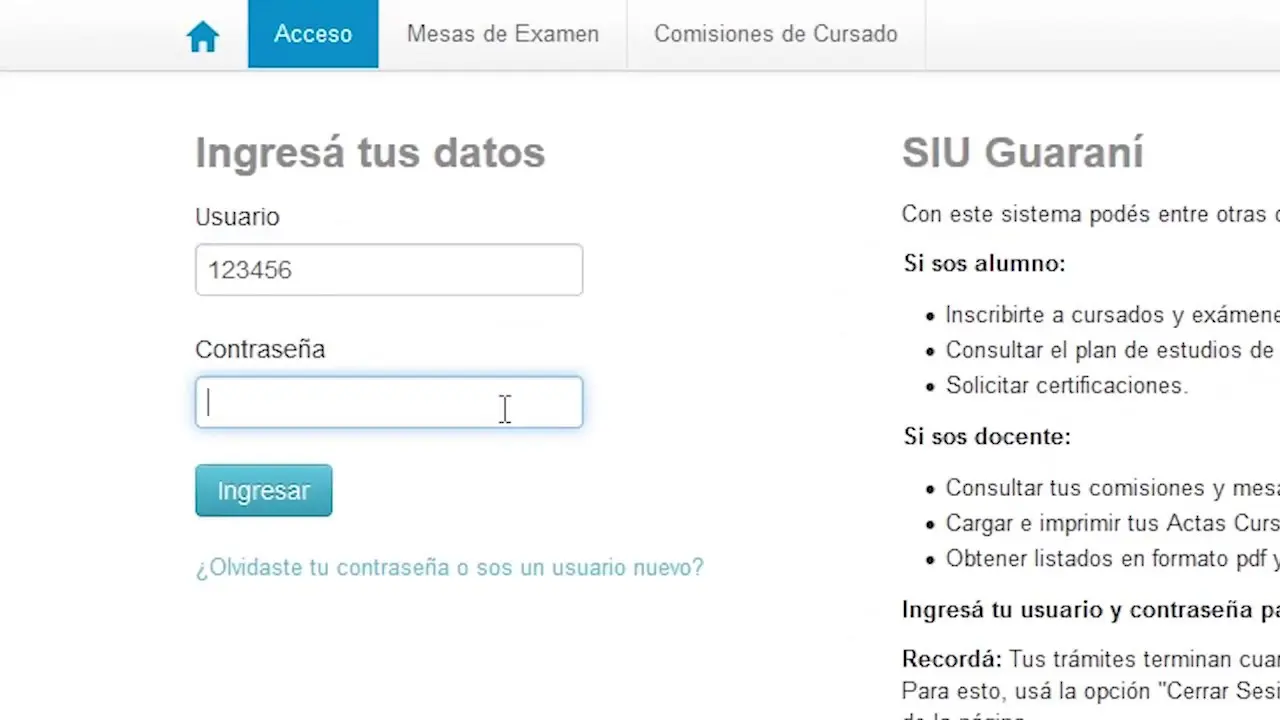Focus the Usuario input field
This screenshot has width=1280, height=720.
click(389, 270)
